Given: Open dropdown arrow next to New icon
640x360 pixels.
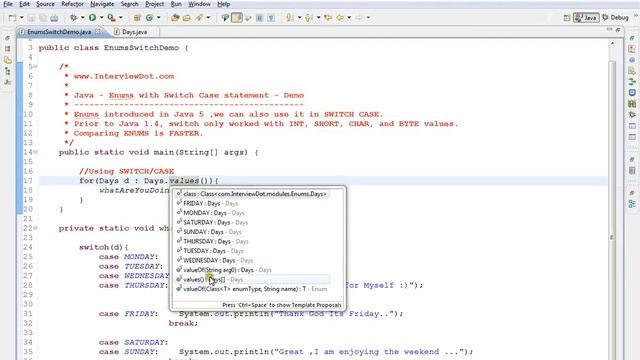Looking at the screenshot, I should pyautogui.click(x=22, y=18).
